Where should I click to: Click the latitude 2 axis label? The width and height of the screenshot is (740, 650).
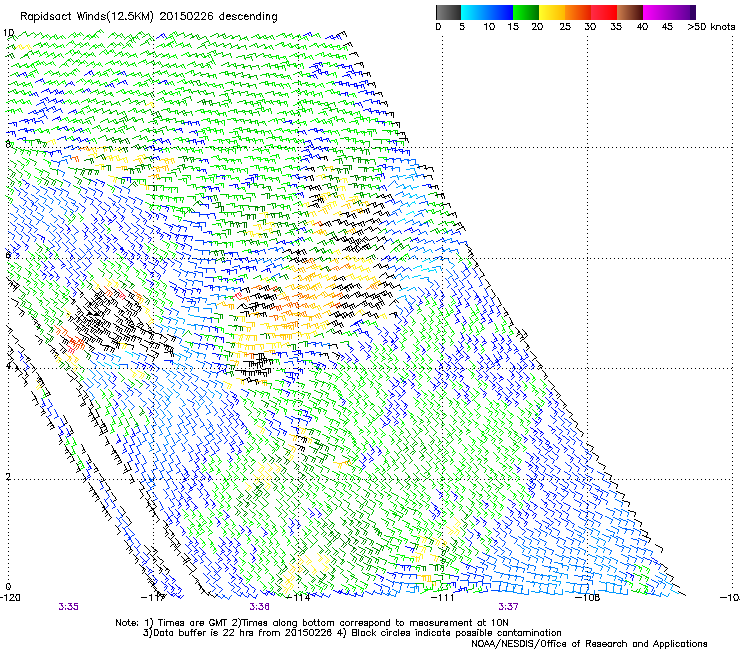point(8,477)
